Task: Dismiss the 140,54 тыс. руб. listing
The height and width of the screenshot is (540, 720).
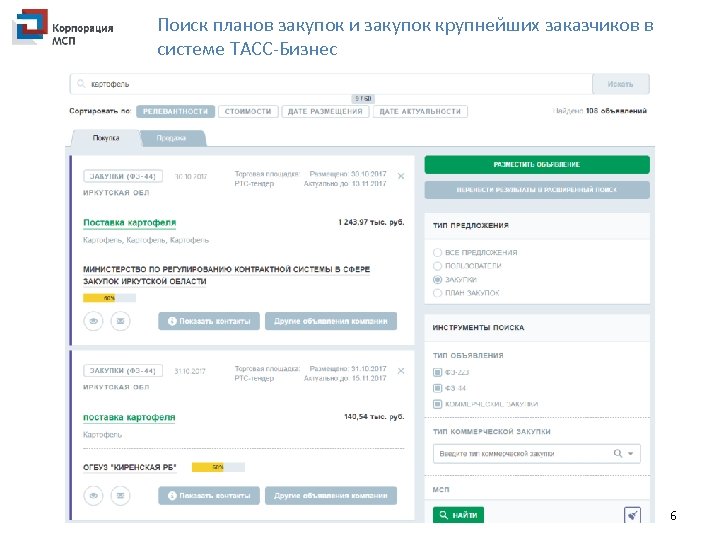Action: coord(401,371)
